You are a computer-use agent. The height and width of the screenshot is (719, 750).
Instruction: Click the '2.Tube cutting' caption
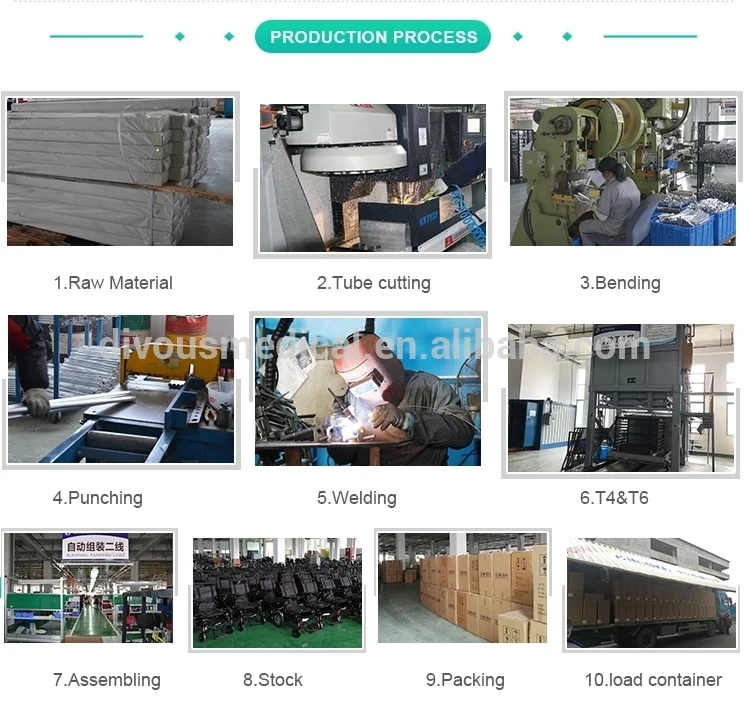tap(374, 283)
